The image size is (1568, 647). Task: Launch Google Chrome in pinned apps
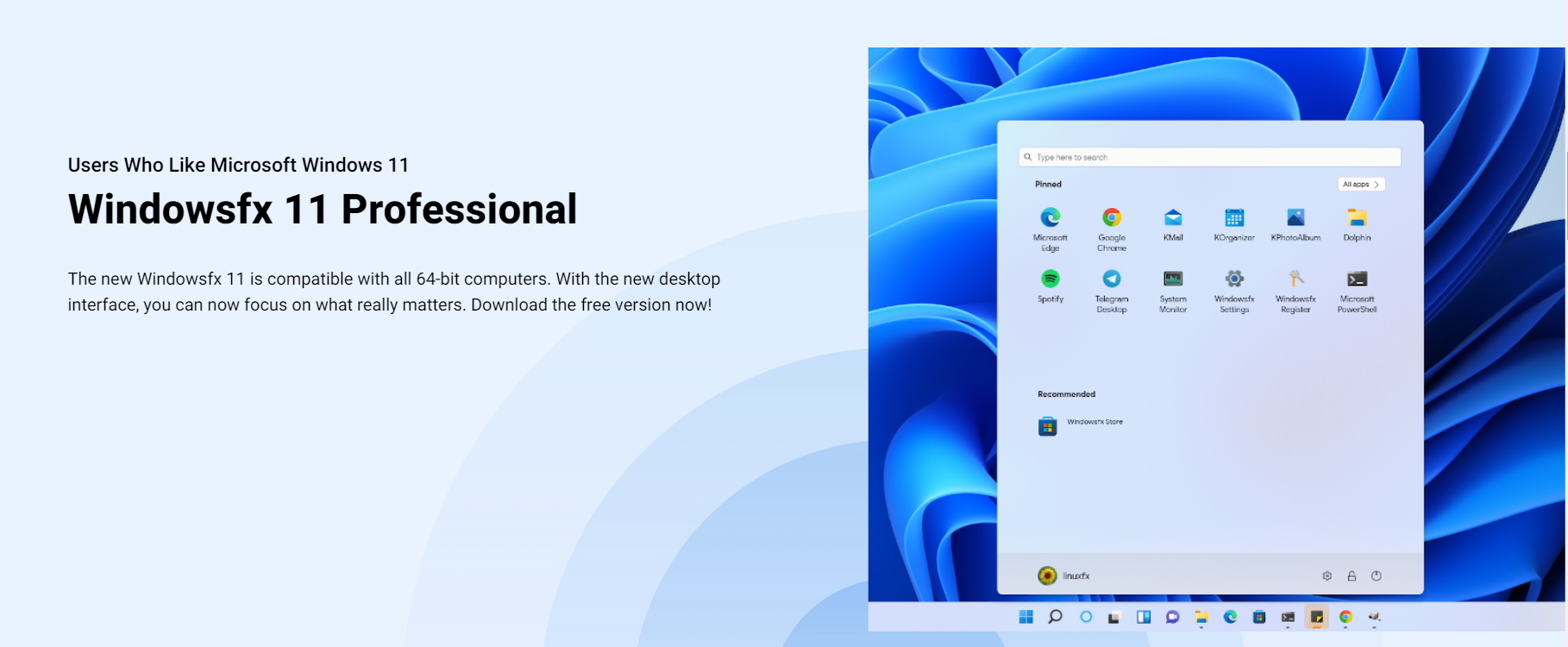click(x=1112, y=217)
